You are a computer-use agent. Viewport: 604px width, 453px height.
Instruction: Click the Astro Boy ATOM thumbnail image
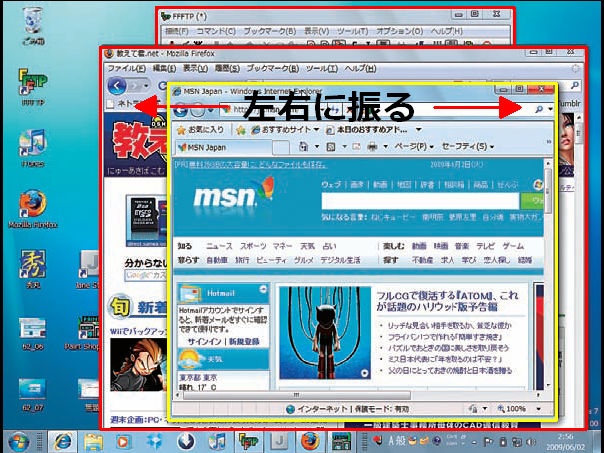coord(325,333)
